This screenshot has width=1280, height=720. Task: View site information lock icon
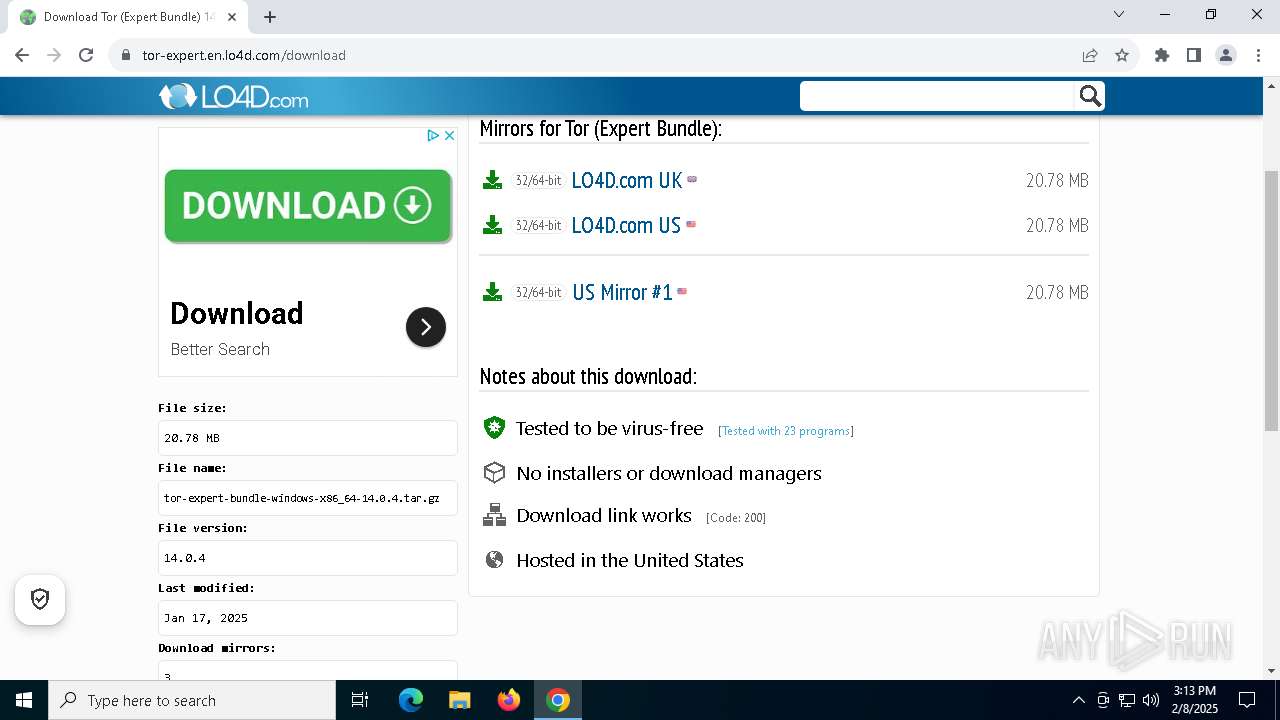125,55
